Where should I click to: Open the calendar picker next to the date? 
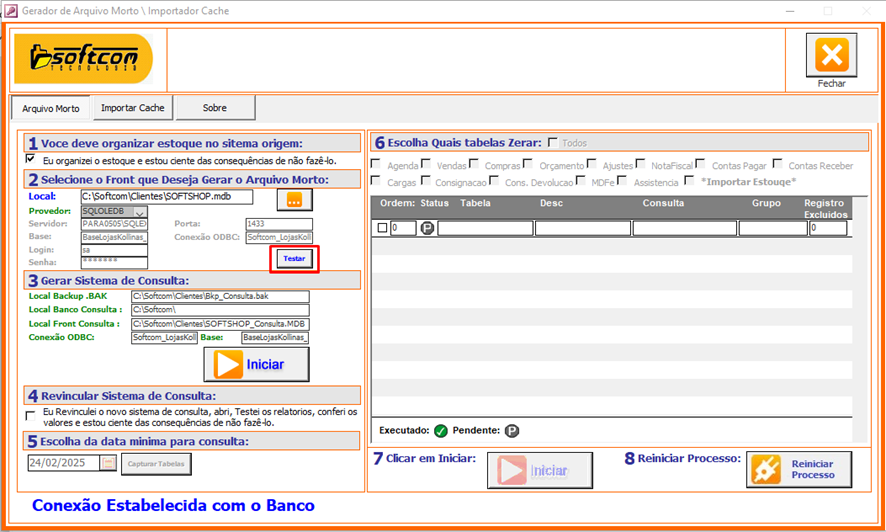click(109, 464)
